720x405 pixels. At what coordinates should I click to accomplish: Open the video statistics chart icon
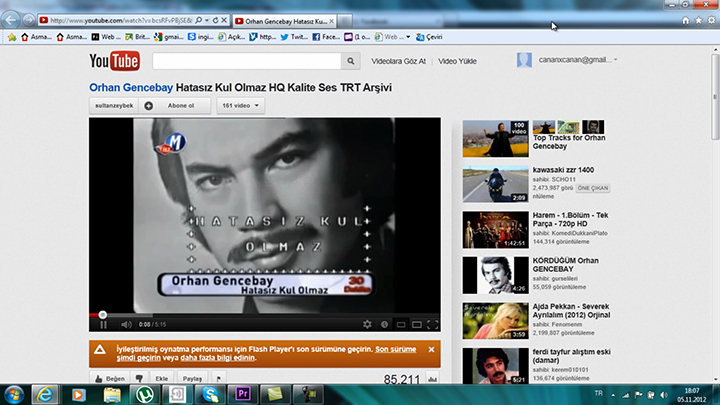pos(432,379)
